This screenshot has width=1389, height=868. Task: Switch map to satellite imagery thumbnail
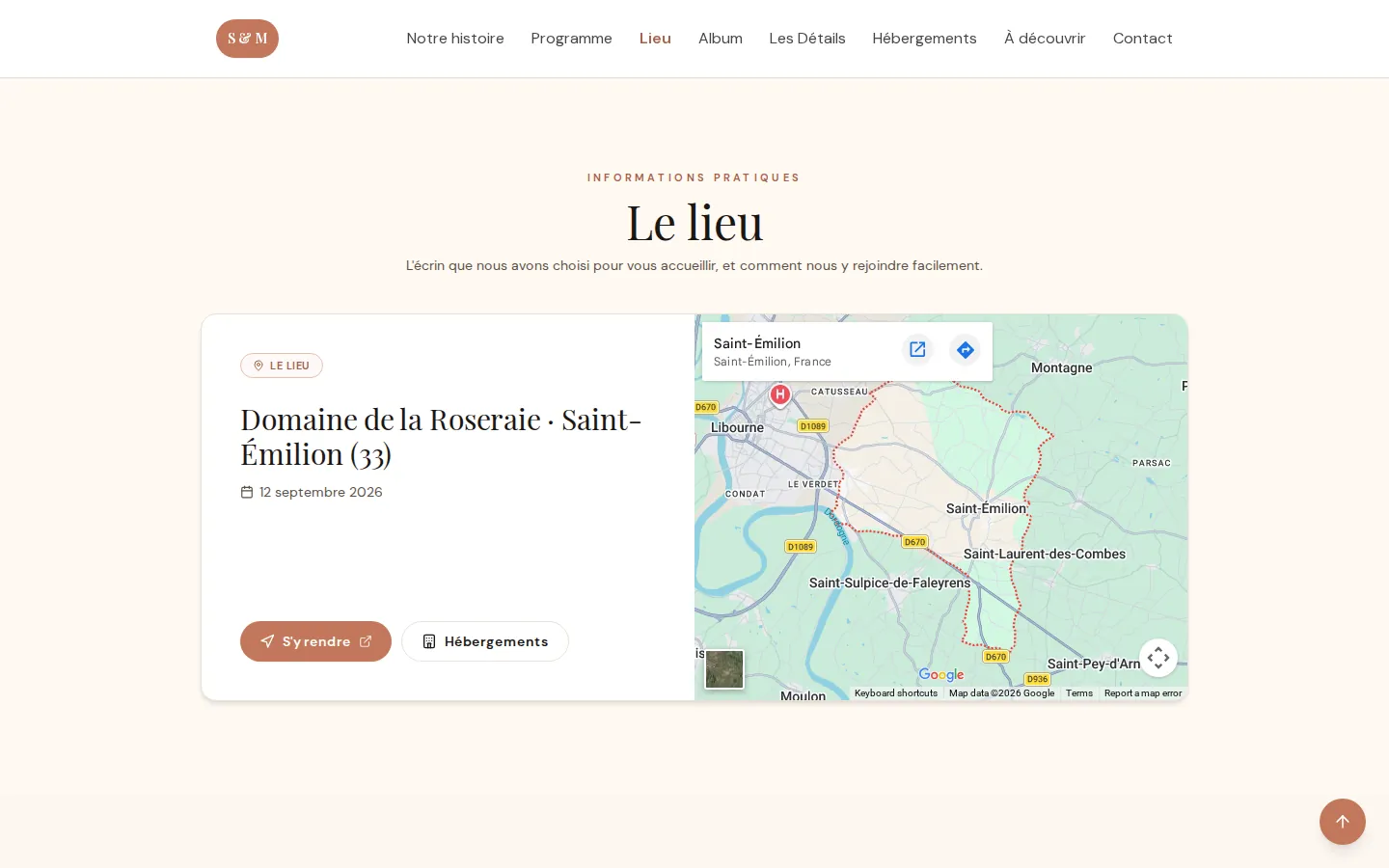tap(724, 669)
